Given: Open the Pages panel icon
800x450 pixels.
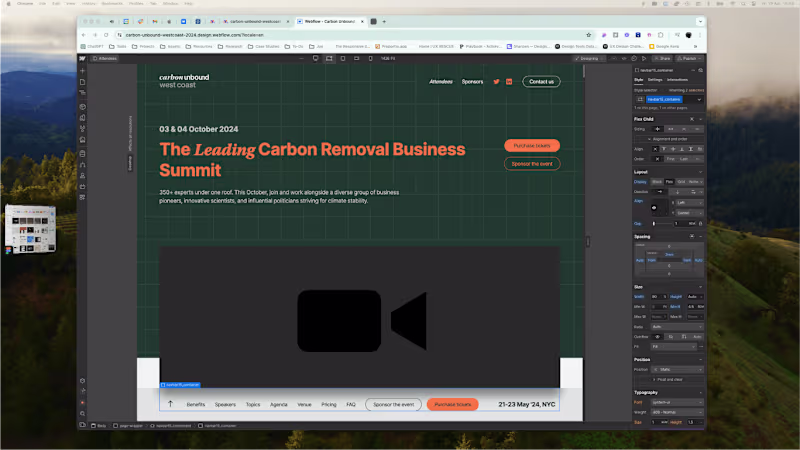Looking at the screenshot, I should click(x=83, y=84).
